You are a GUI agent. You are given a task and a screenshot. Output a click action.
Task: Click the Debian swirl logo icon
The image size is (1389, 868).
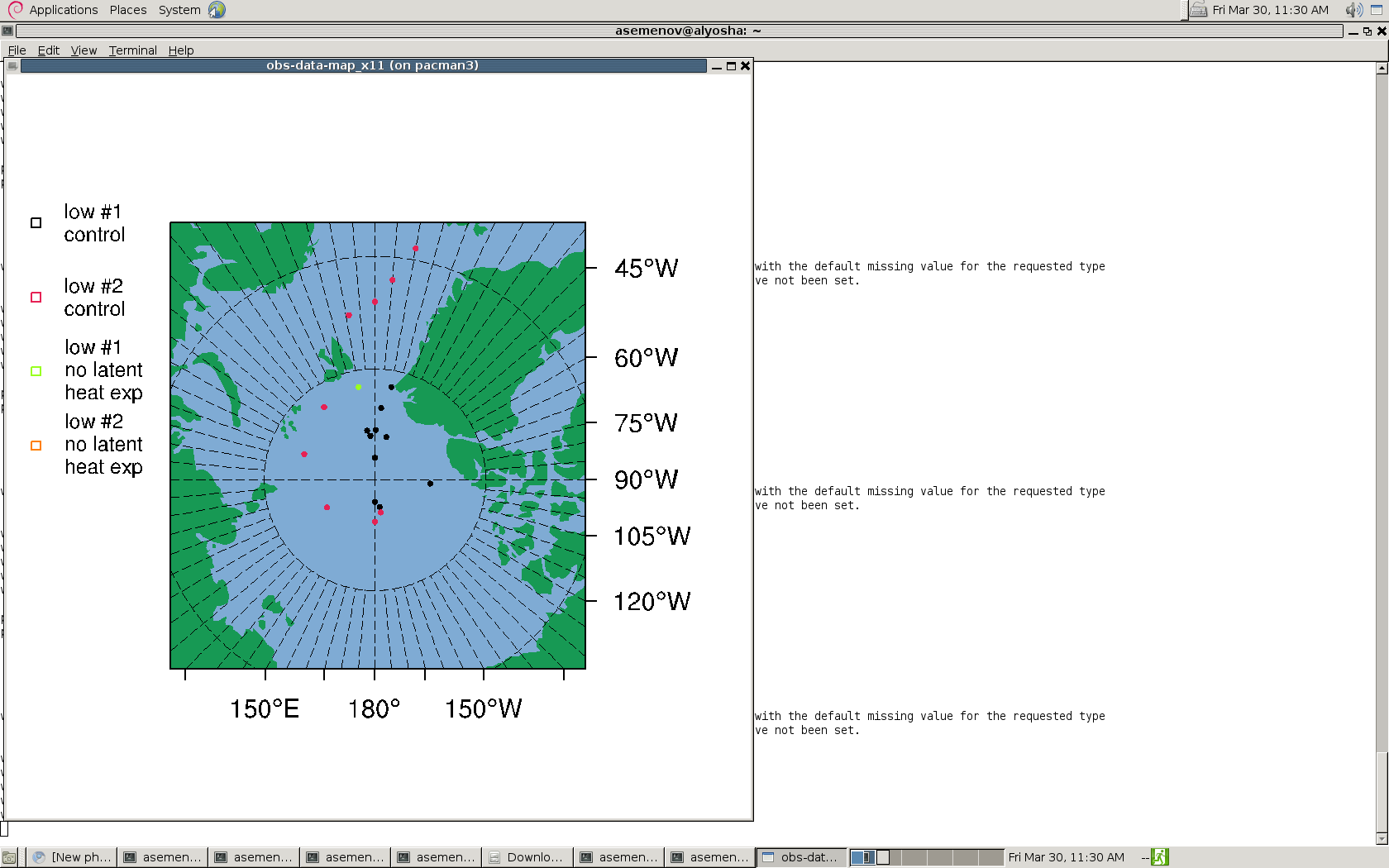pyautogui.click(x=15, y=10)
